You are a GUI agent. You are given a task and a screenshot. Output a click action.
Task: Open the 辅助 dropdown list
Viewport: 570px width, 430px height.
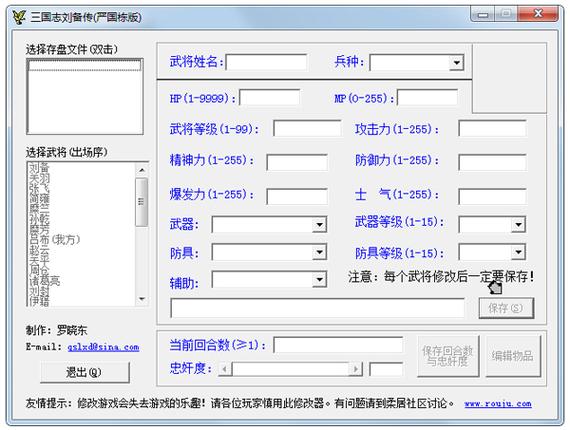[319, 280]
